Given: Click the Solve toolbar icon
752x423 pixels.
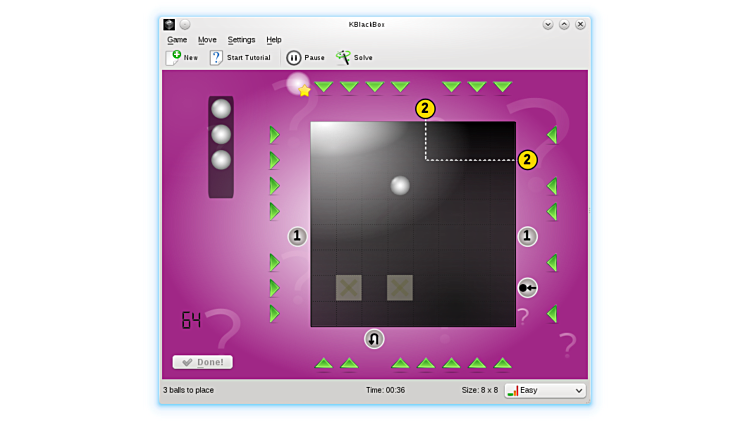Looking at the screenshot, I should pyautogui.click(x=344, y=58).
